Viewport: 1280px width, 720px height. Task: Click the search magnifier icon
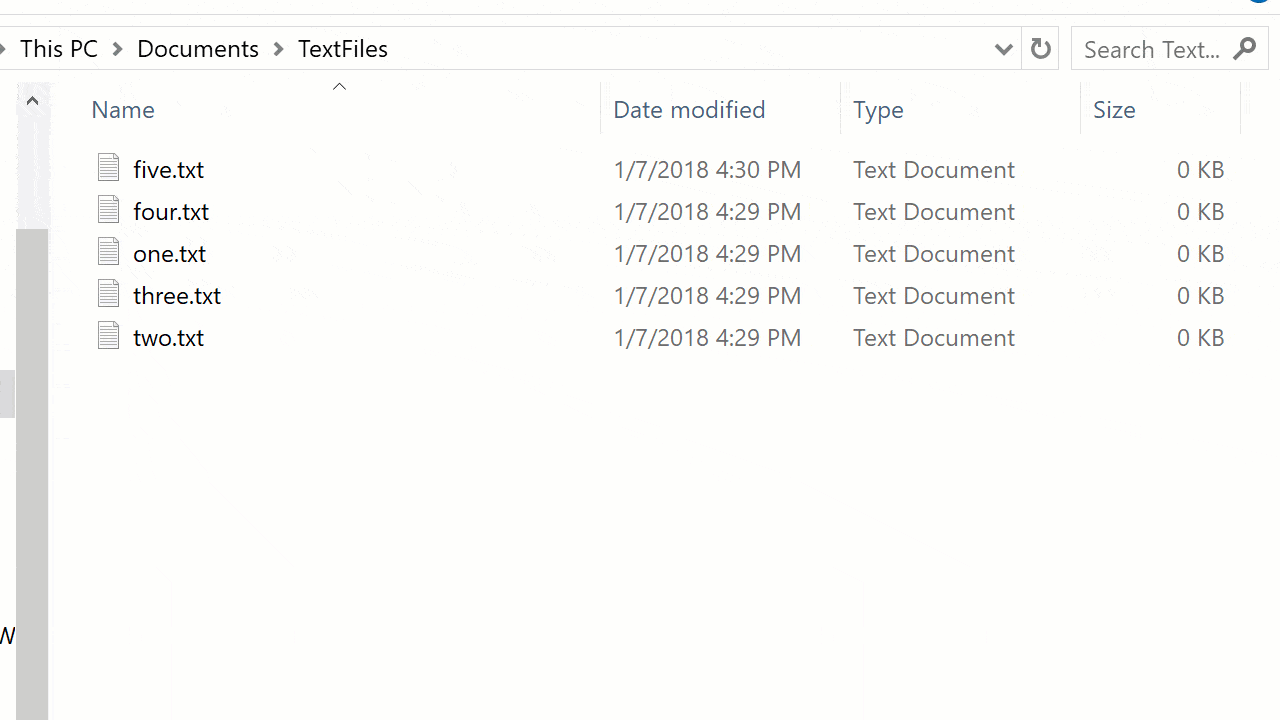click(x=1245, y=49)
